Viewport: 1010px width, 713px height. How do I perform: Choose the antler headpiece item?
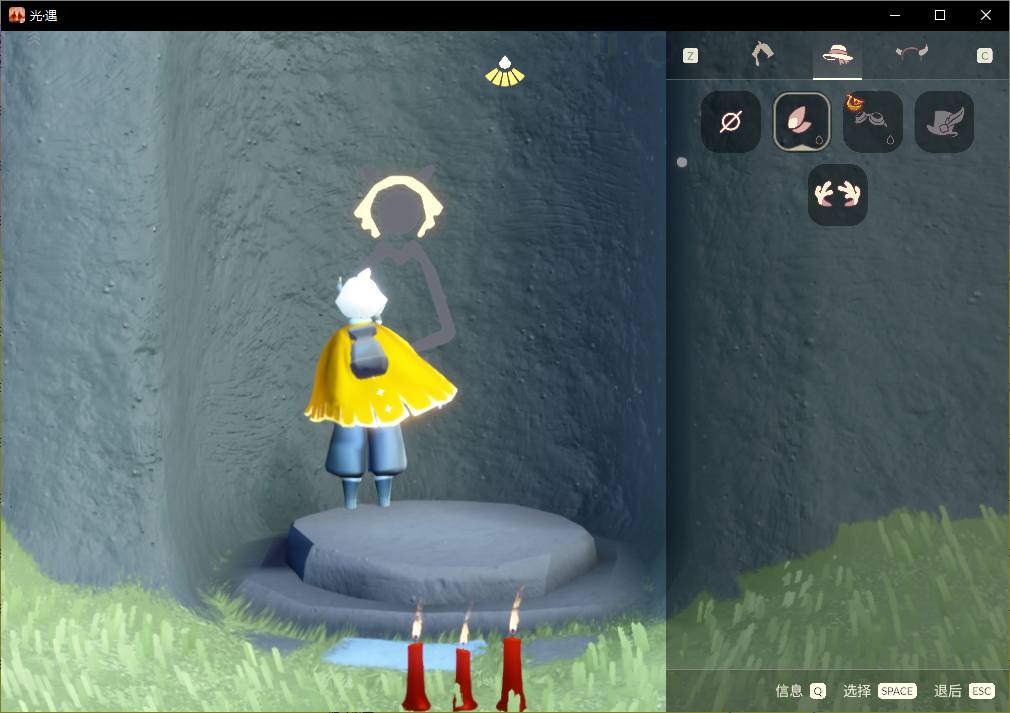pyautogui.click(x=837, y=195)
